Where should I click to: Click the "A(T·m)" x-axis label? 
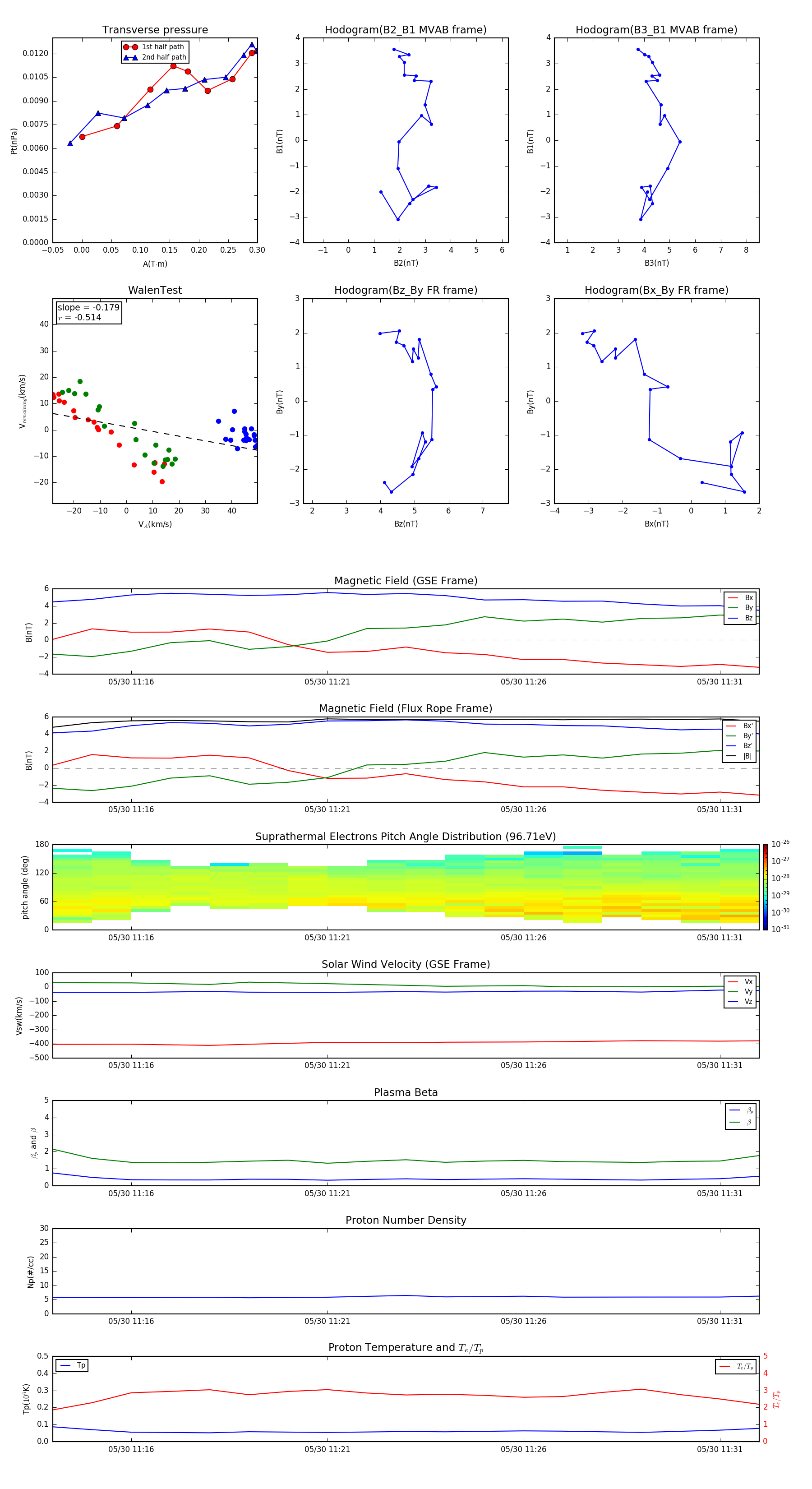click(x=155, y=264)
